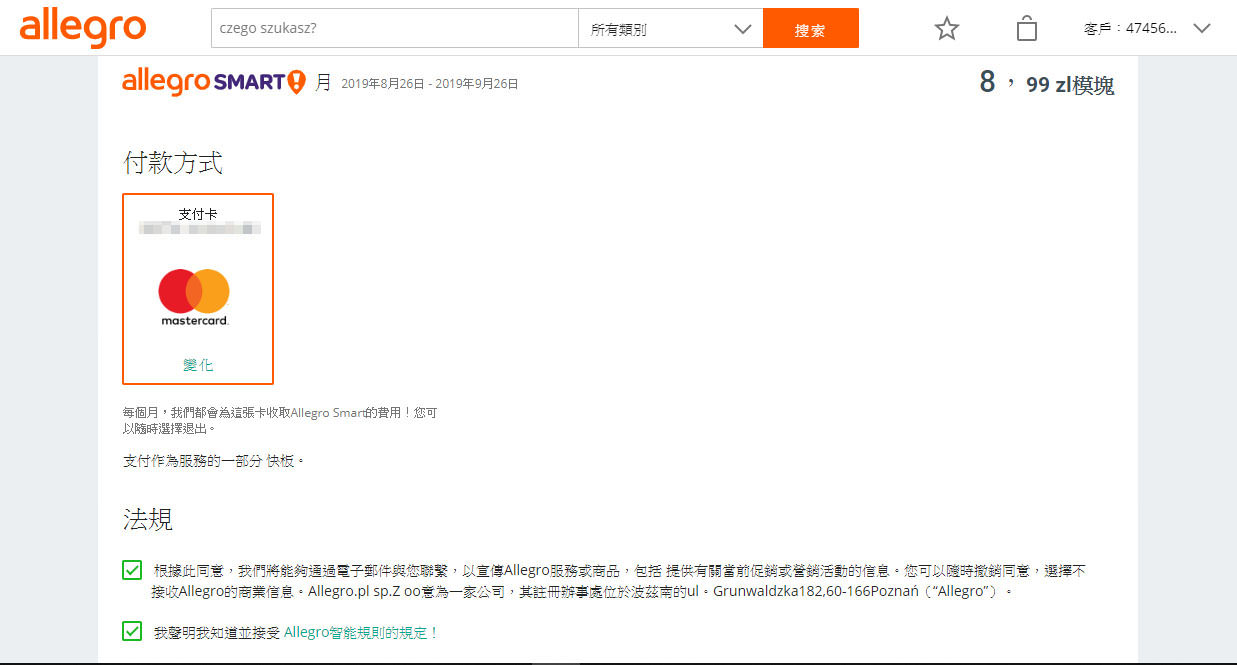
Task: Click the Allegro Smart logo
Action: [214, 82]
